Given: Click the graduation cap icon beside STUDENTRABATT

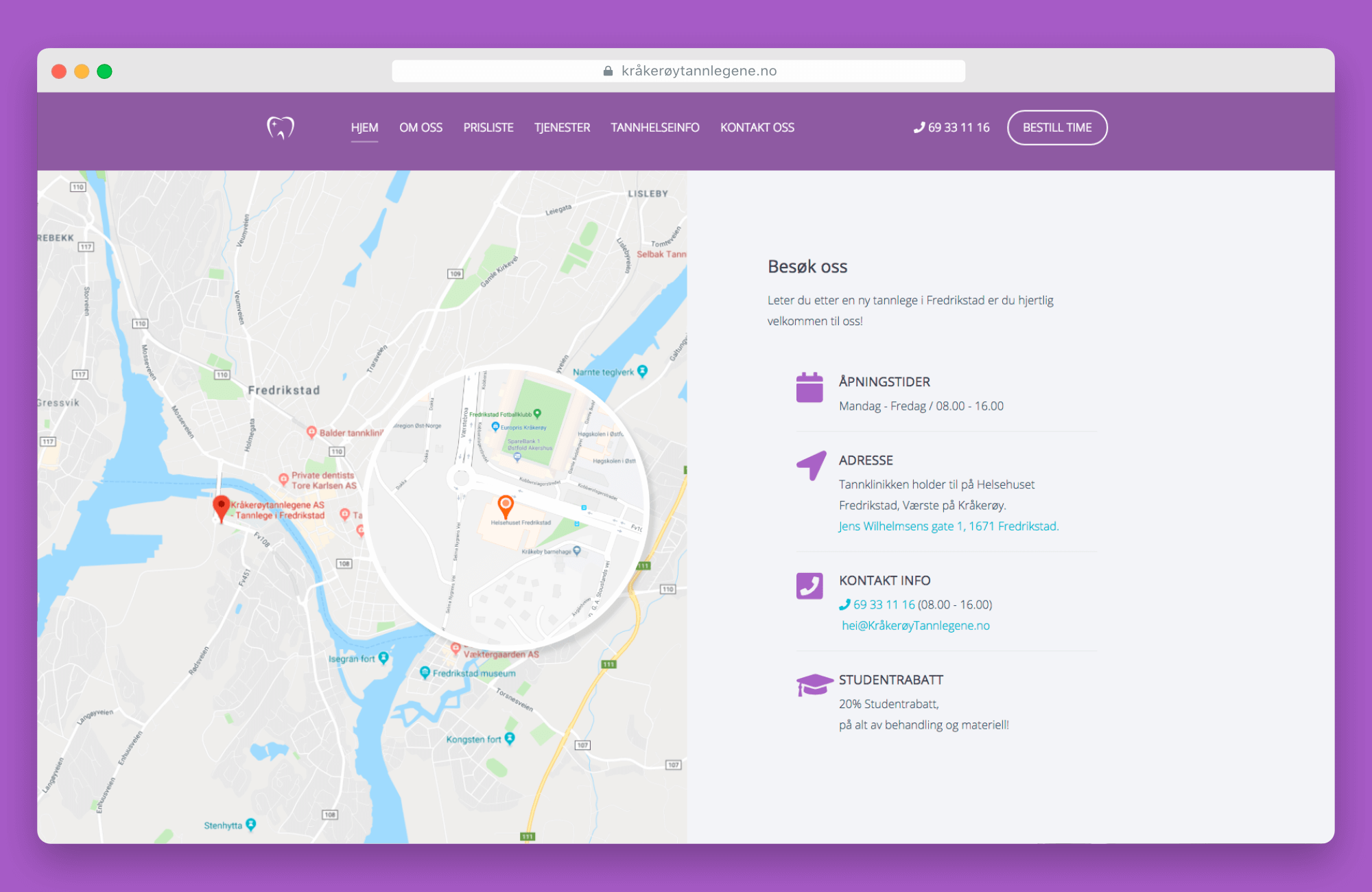Looking at the screenshot, I should coord(814,684).
